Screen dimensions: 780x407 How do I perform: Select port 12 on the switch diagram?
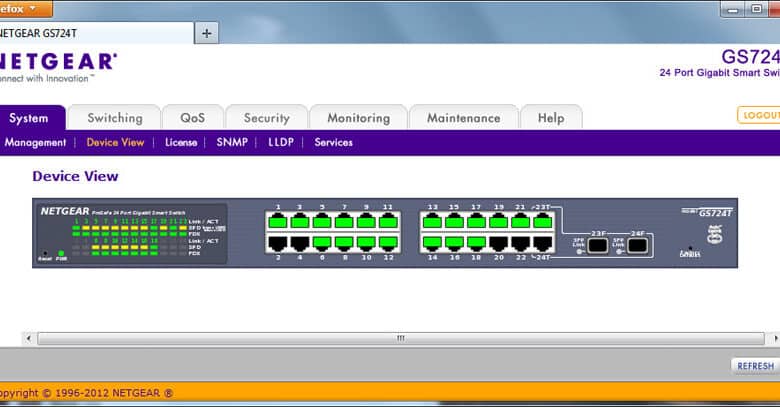coord(388,243)
